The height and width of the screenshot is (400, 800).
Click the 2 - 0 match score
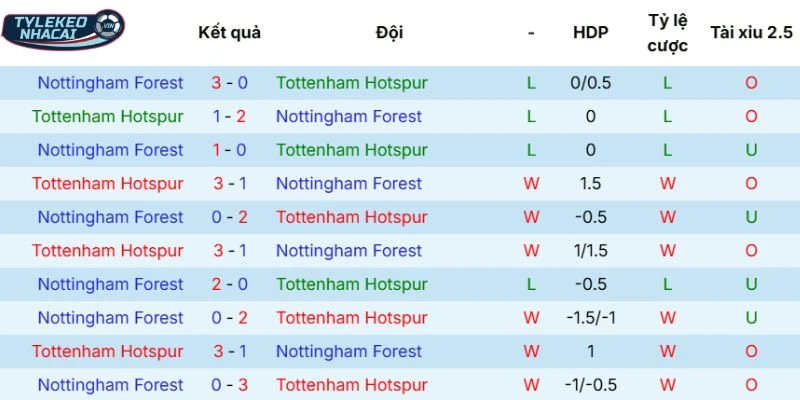(x=229, y=284)
